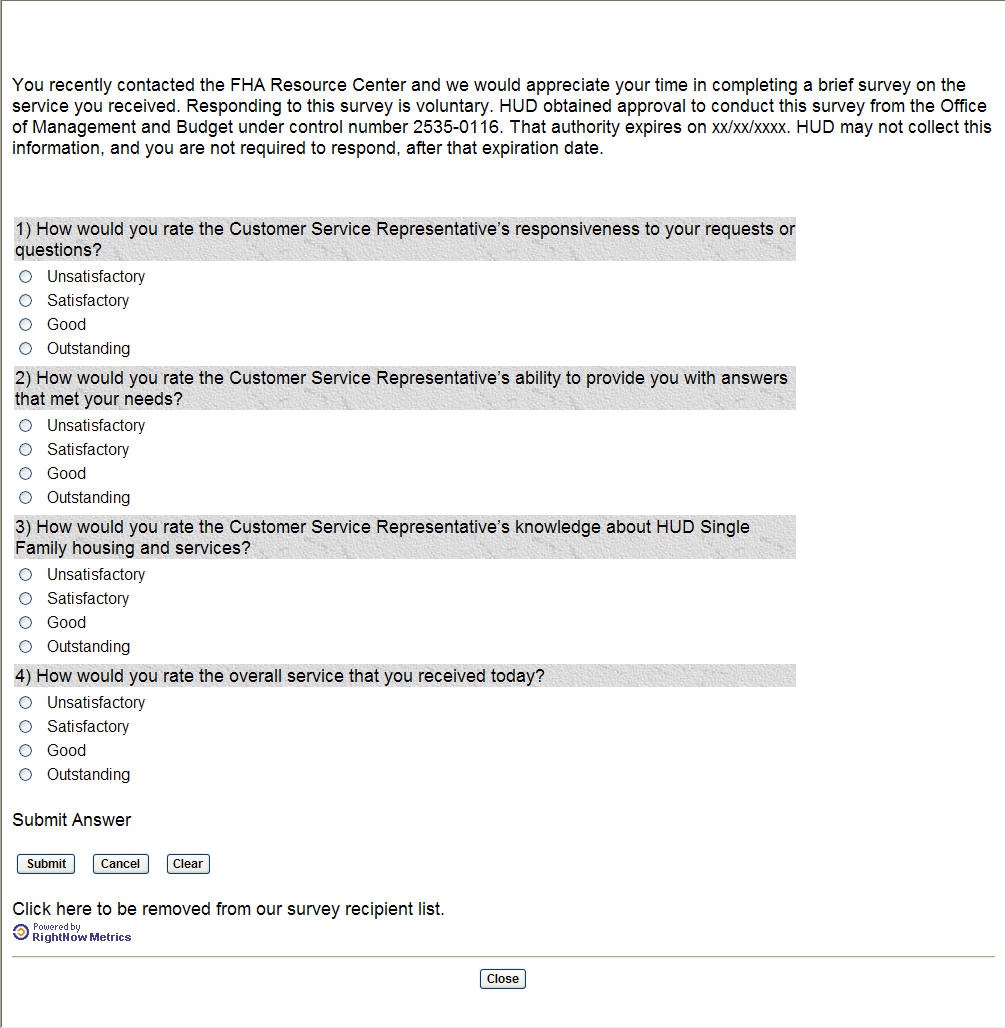Image resolution: width=1005 pixels, height=1028 pixels.
Task: Click the remove from survey recipient list link
Action: click(x=228, y=909)
